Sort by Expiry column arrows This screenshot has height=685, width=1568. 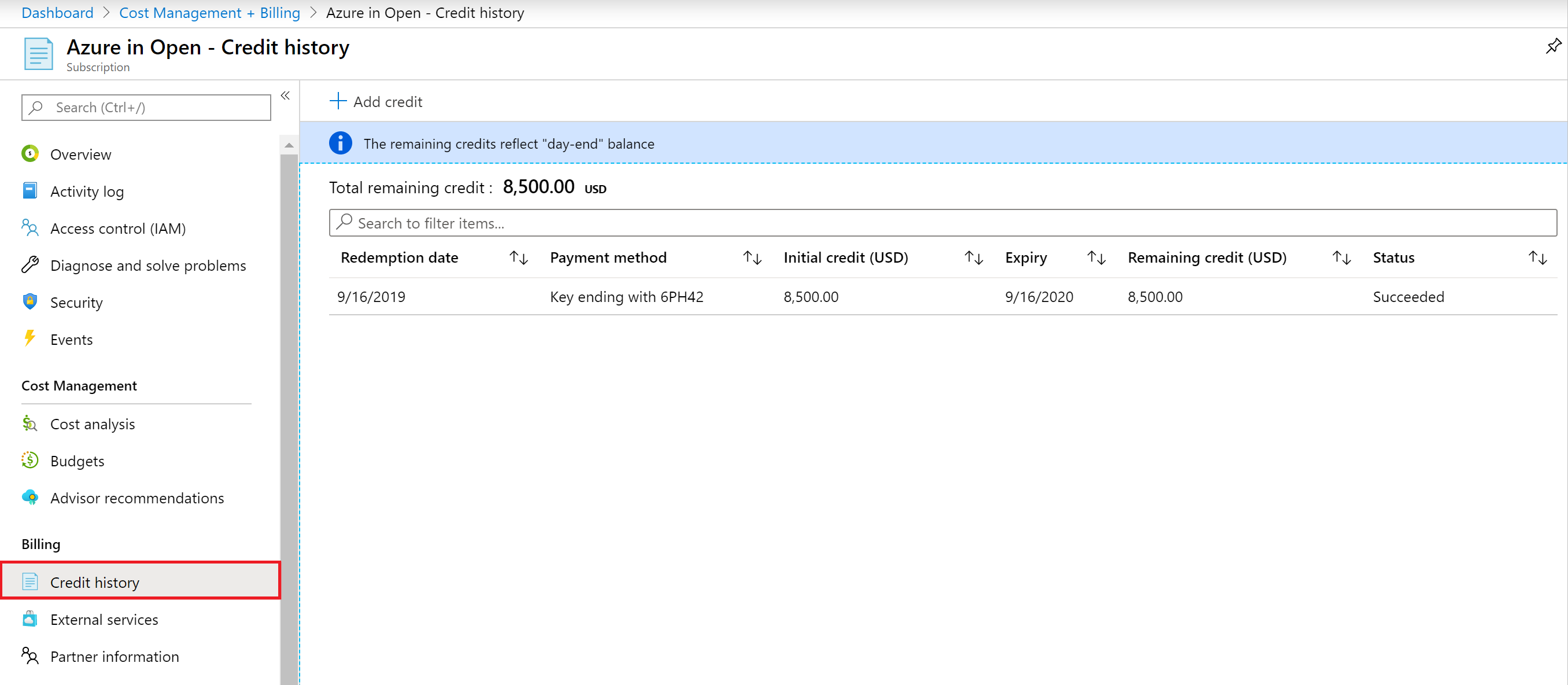(1095, 257)
